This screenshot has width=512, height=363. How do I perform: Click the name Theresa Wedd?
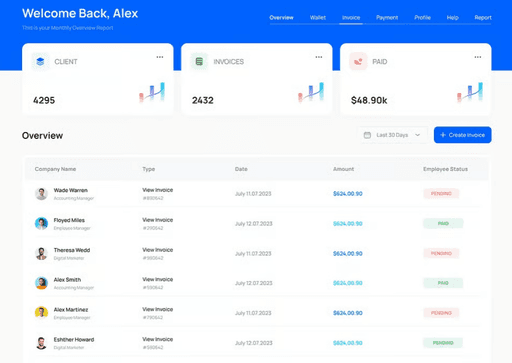click(72, 250)
